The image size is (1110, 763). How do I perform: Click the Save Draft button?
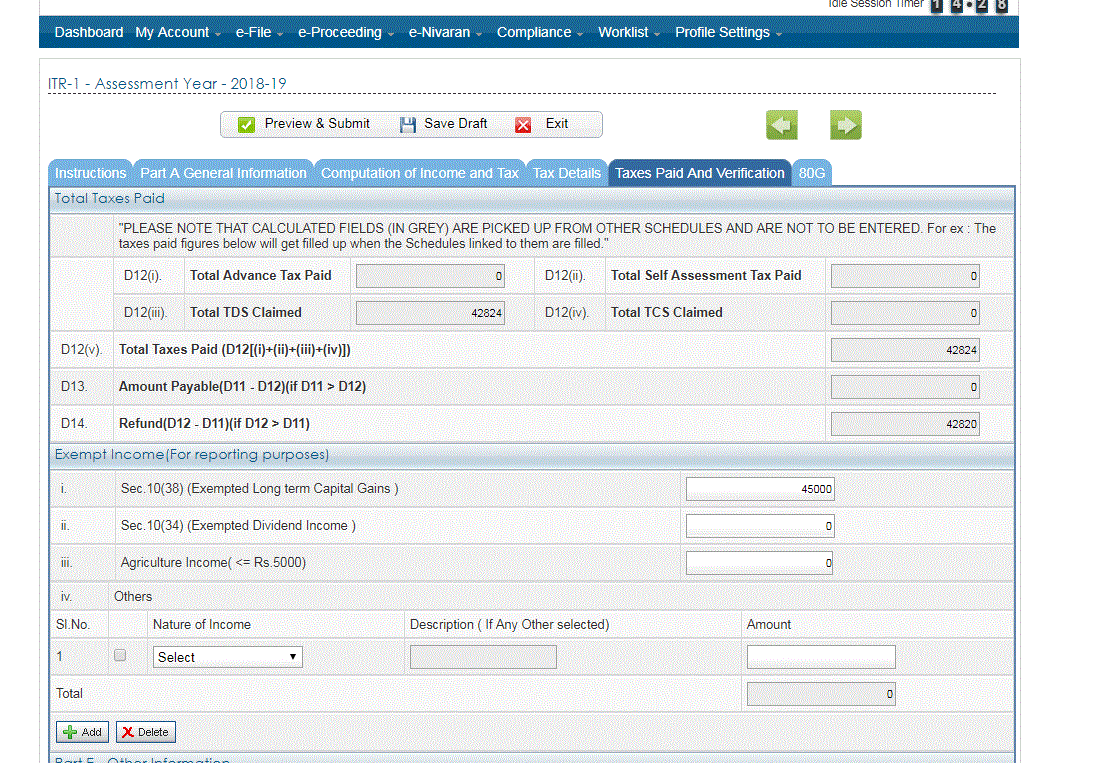point(444,124)
